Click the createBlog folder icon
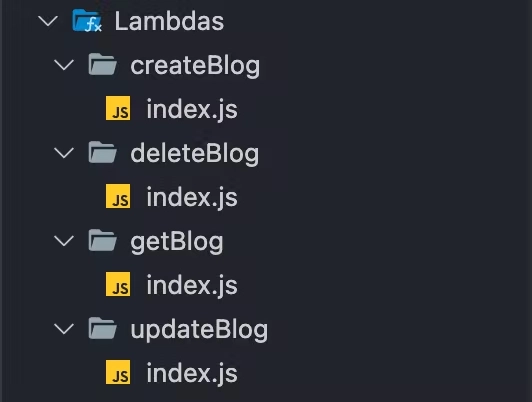The image size is (532, 402). [102, 64]
